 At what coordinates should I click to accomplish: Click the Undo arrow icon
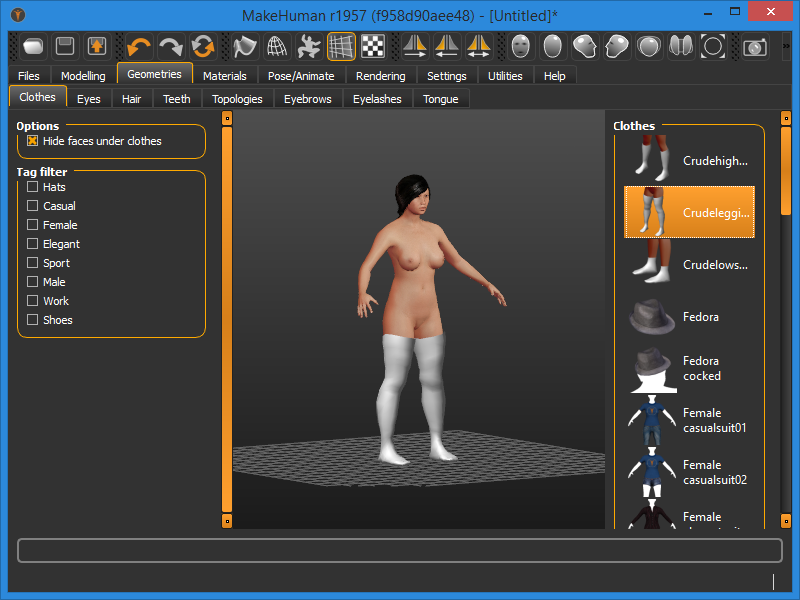click(x=139, y=46)
